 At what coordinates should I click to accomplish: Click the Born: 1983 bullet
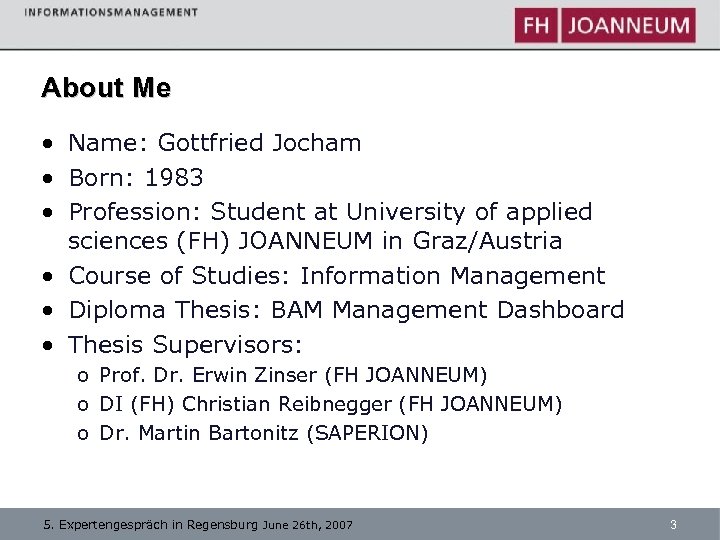coord(135,178)
